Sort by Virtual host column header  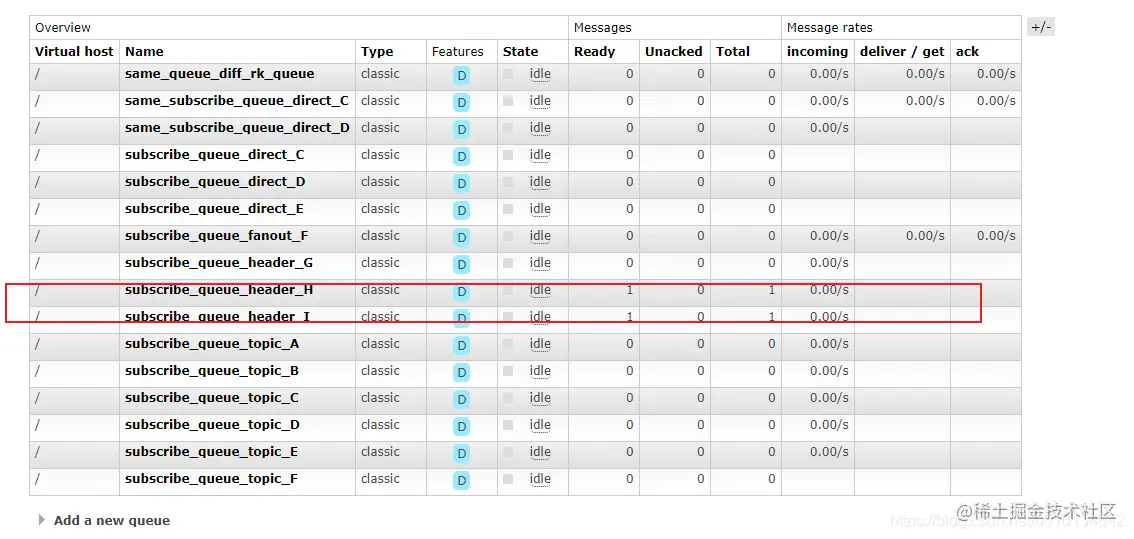(x=74, y=51)
